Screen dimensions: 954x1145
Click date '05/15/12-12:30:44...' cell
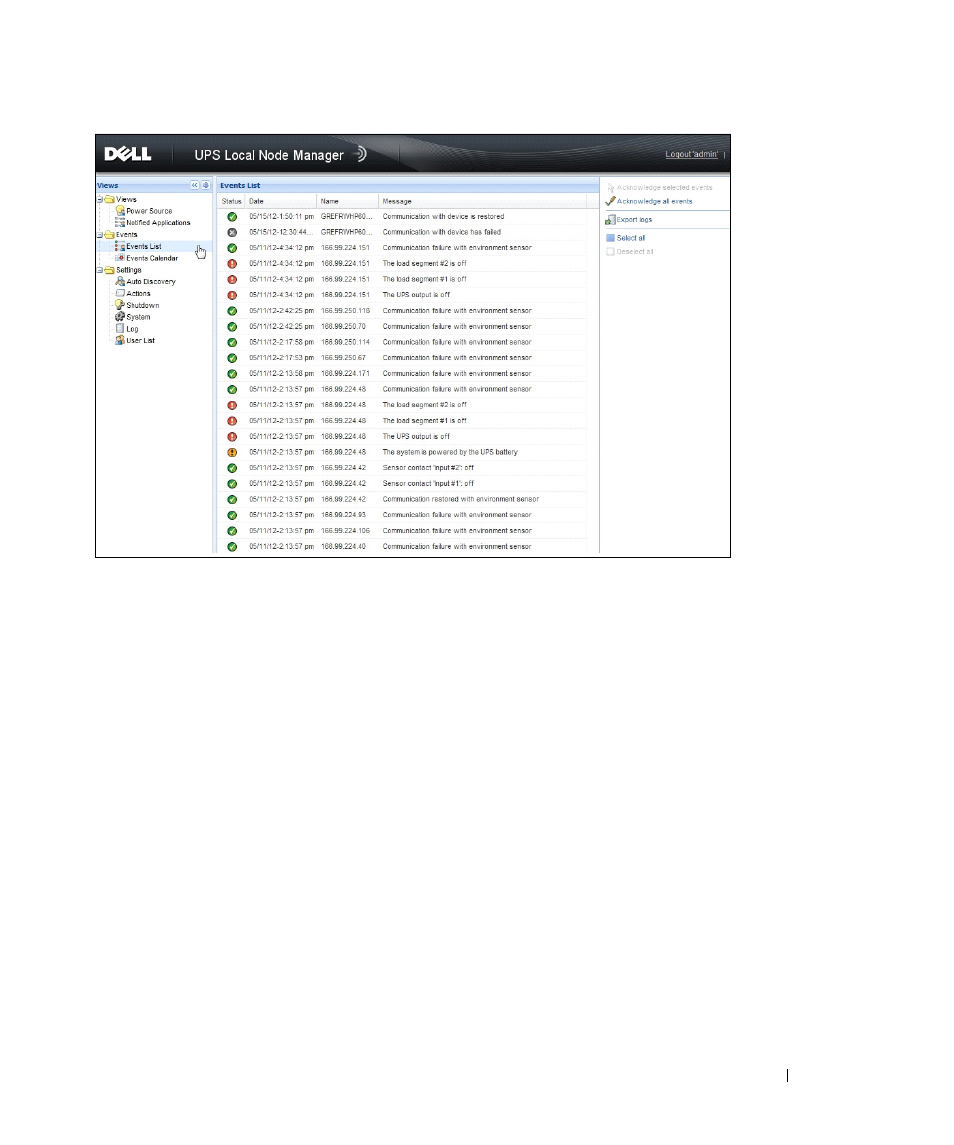pyautogui.click(x=281, y=232)
